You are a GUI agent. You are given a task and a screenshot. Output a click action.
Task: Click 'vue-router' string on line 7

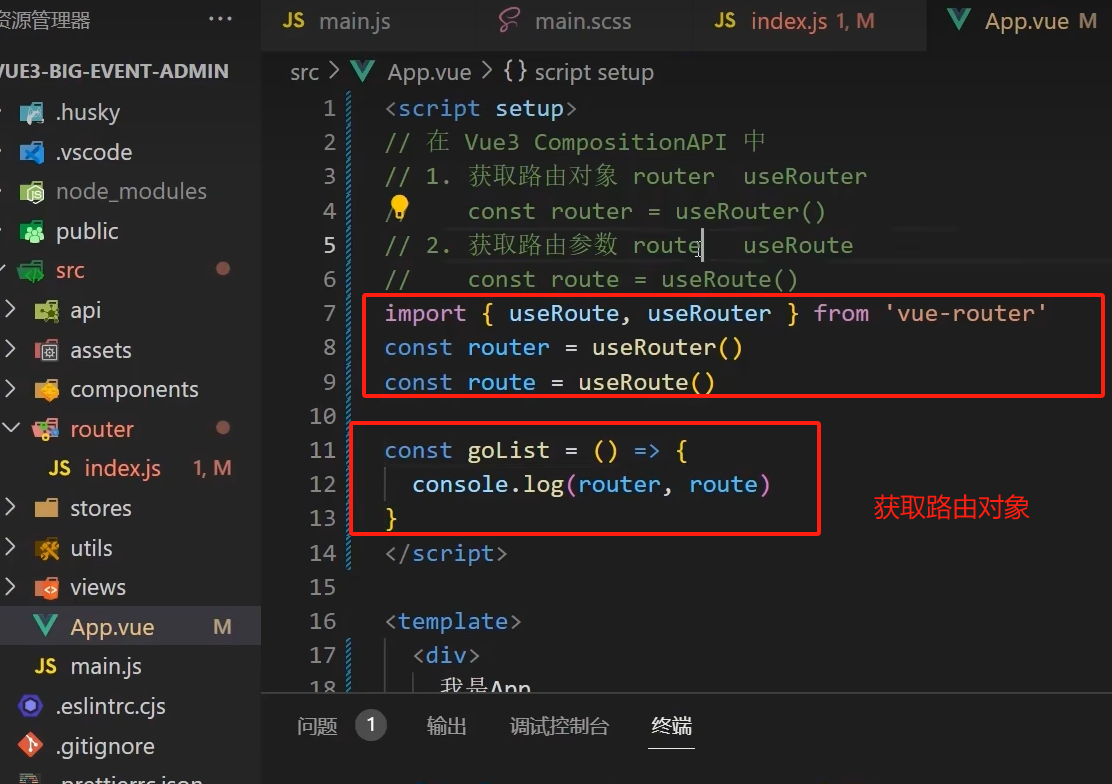(965, 313)
